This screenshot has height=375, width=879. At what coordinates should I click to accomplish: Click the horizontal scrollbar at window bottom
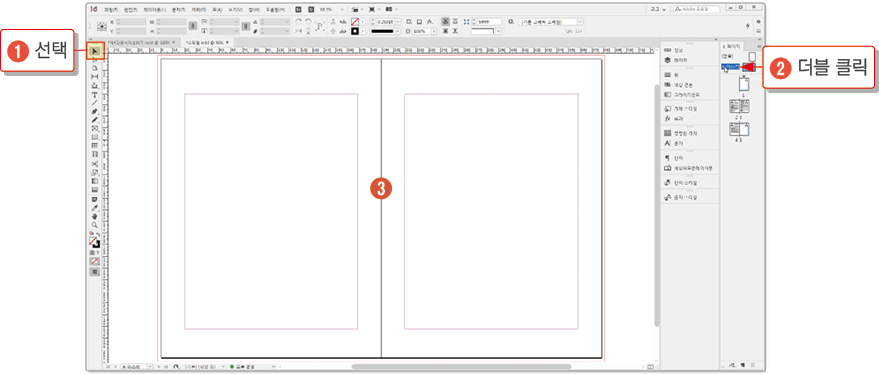pos(461,367)
